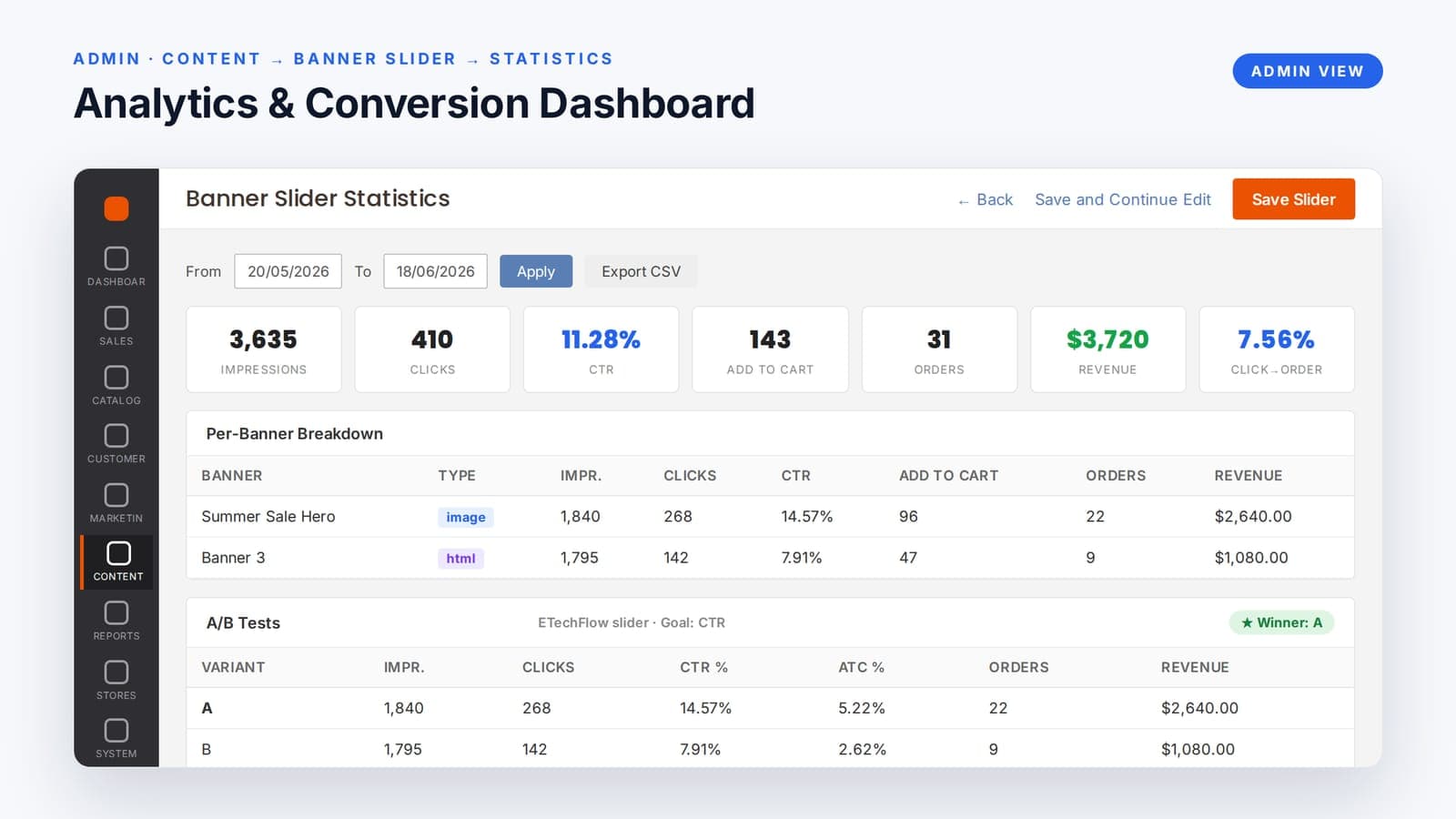Screen dimensions: 1456x819
Task: Export statistics as CSV
Action: (641, 271)
